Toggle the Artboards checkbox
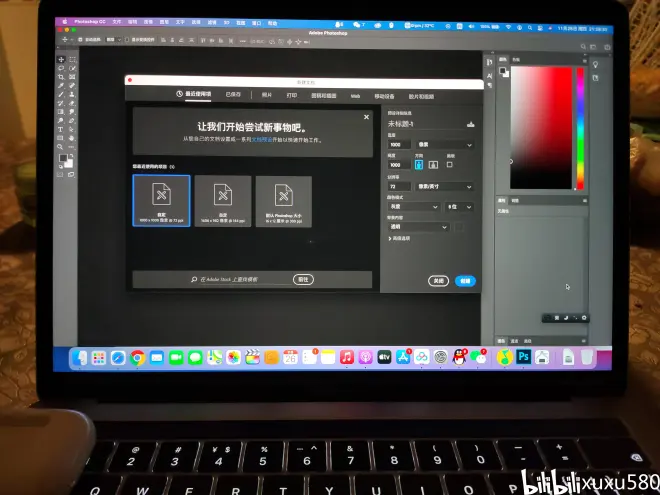 click(x=450, y=165)
